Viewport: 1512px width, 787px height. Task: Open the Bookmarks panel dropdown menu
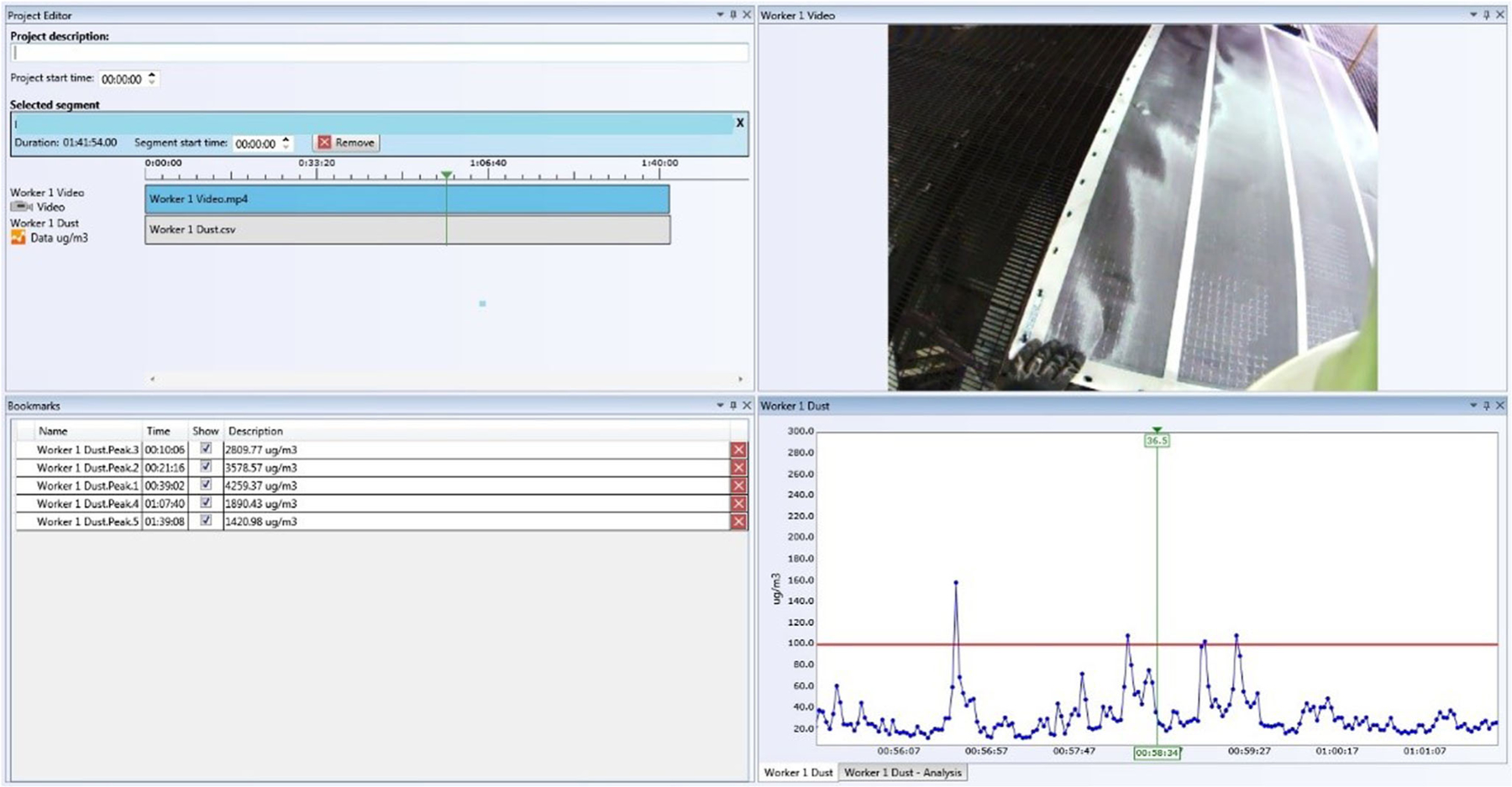[x=720, y=406]
